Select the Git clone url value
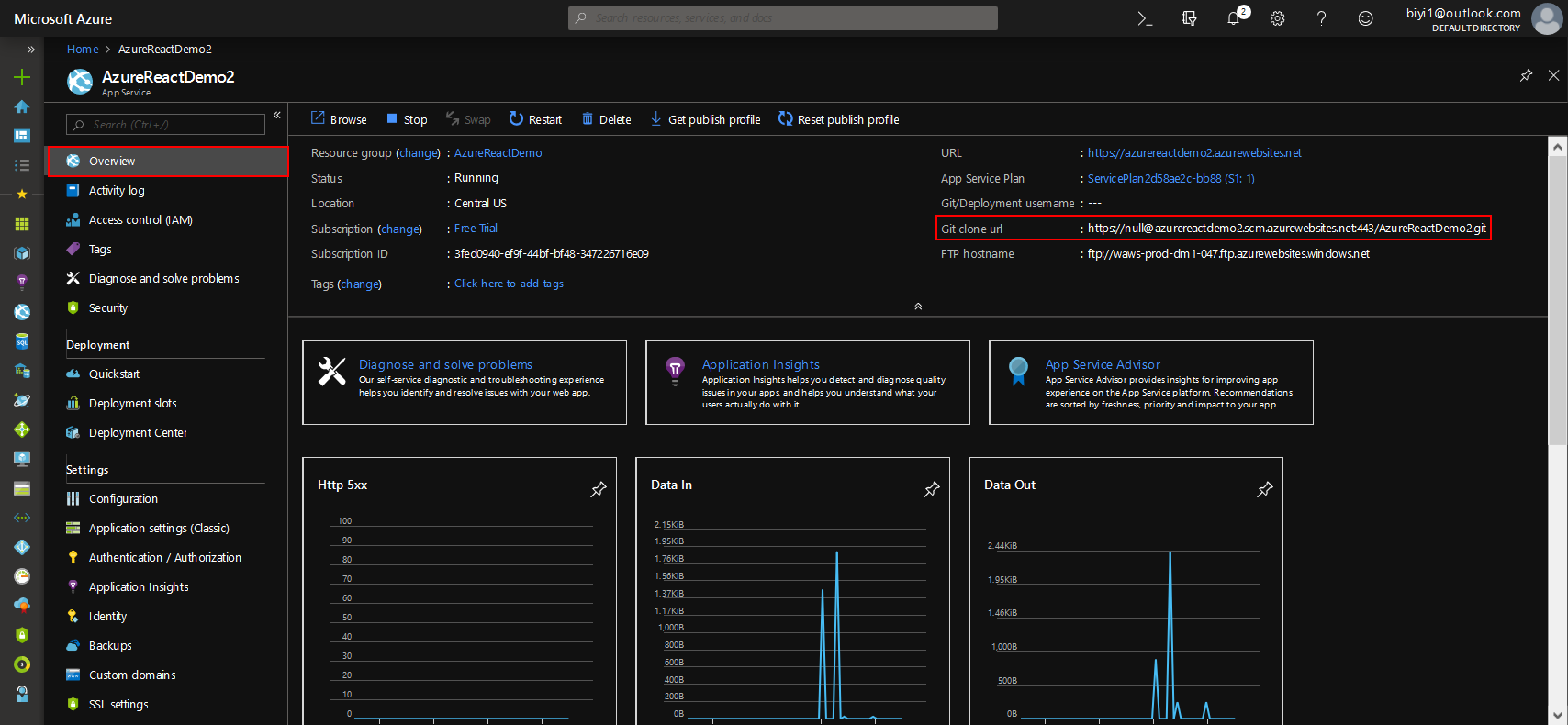Screen dimensions: 1568x725 click(1287, 229)
